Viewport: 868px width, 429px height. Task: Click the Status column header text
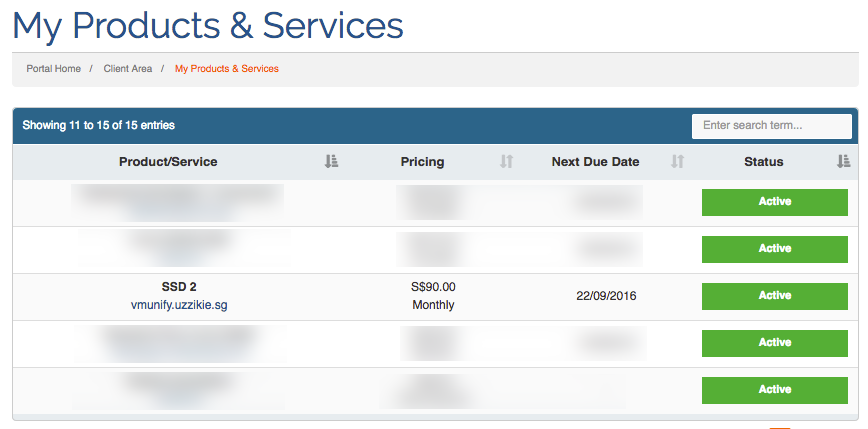click(x=764, y=162)
